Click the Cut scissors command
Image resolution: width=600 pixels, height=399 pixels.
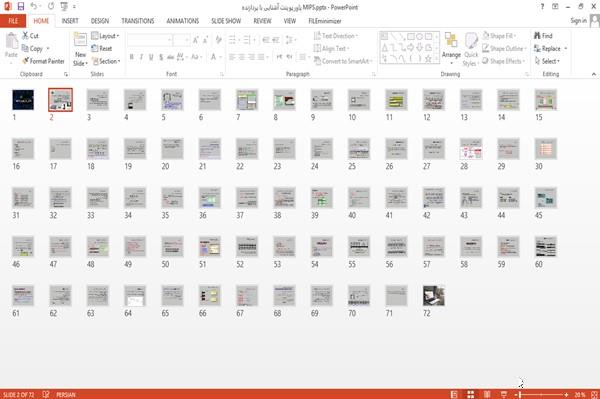click(30, 36)
